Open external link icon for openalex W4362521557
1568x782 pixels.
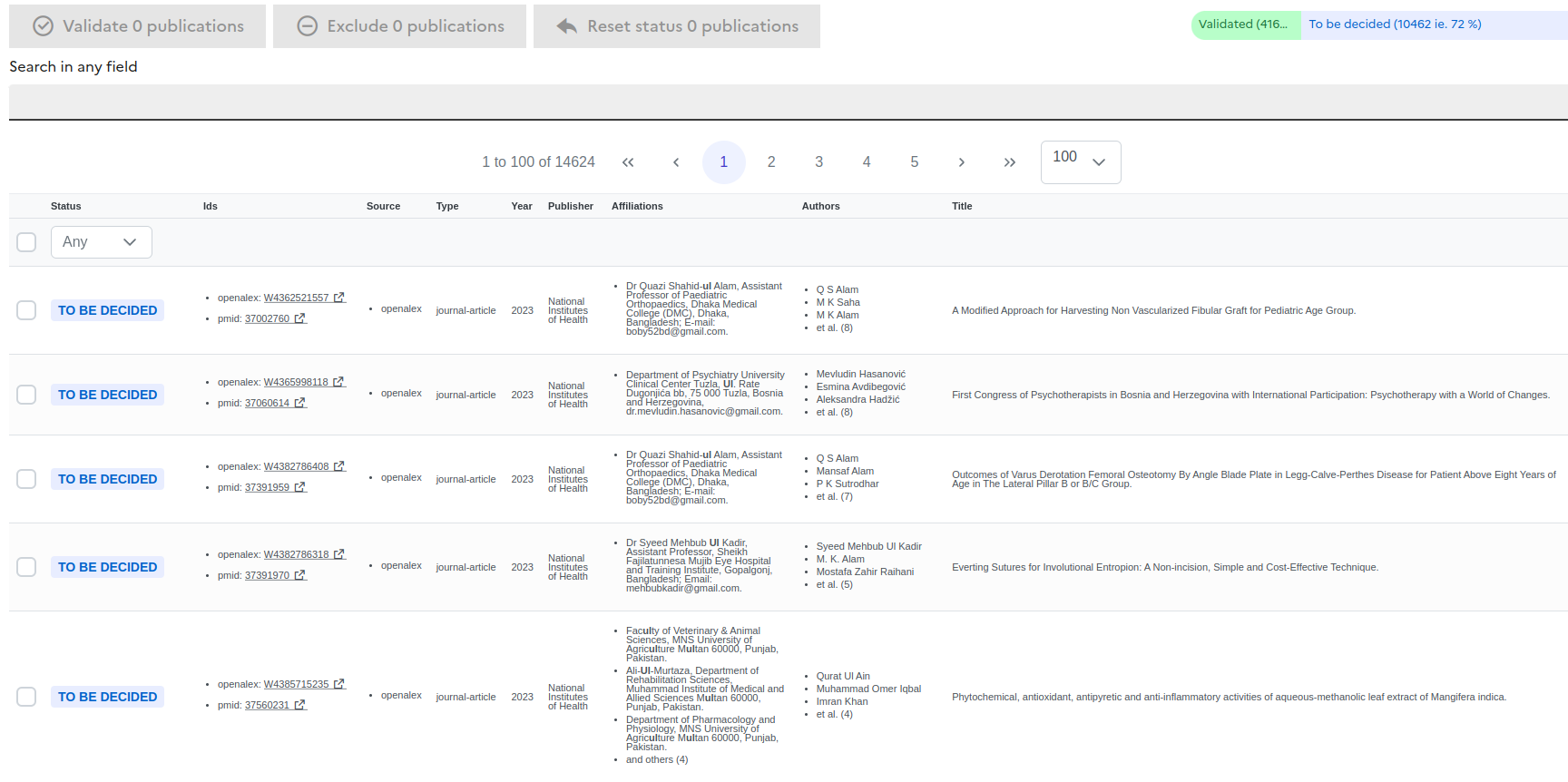click(x=339, y=298)
